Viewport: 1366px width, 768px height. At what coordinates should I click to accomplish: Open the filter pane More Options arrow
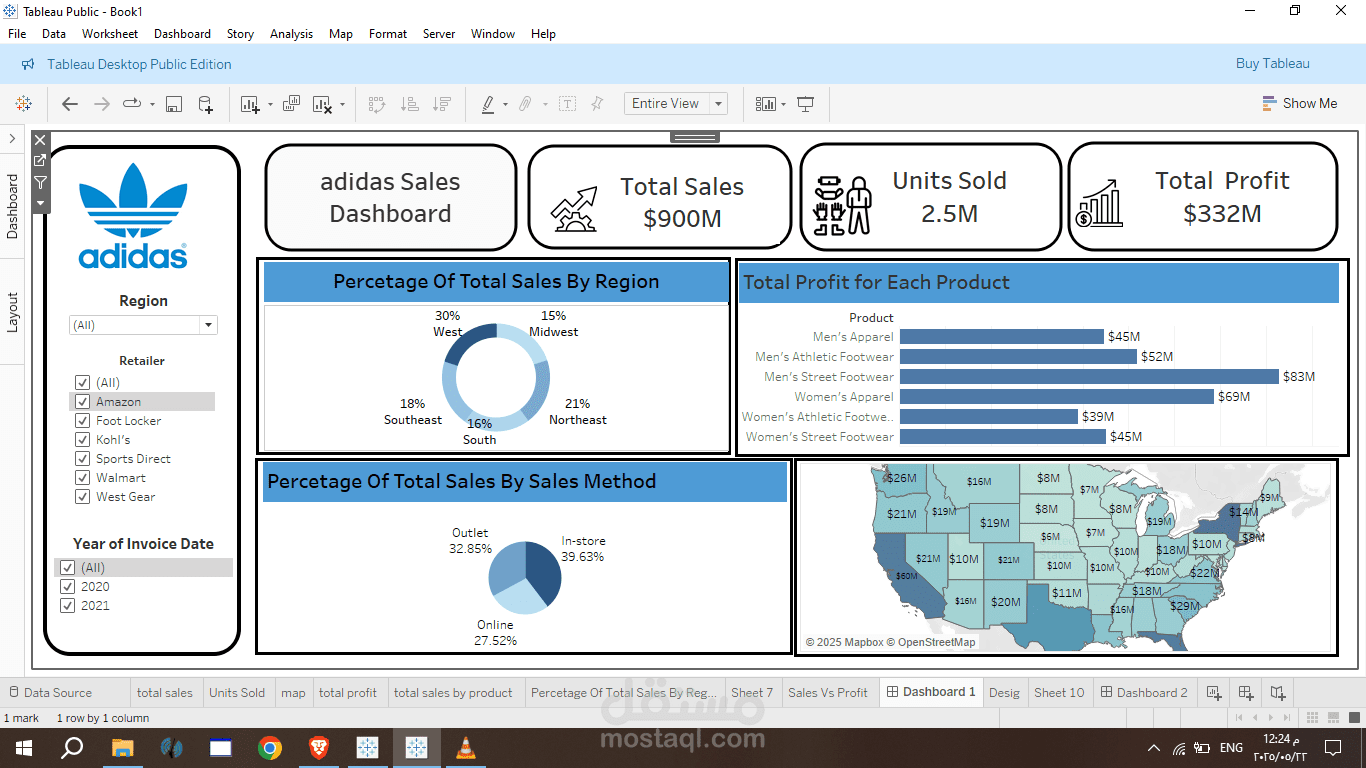(40, 202)
